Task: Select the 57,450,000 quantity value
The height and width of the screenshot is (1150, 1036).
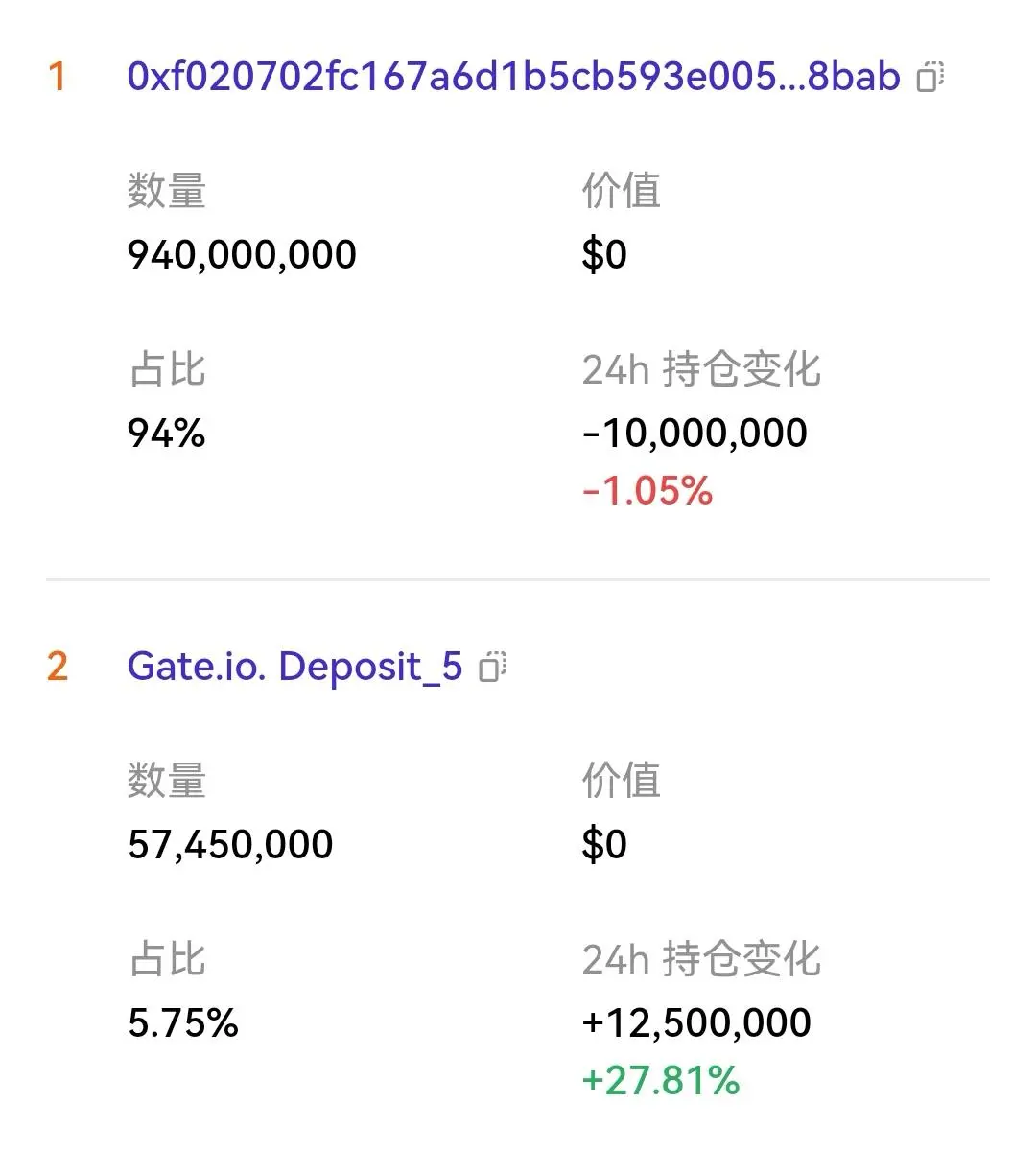Action: (x=230, y=845)
